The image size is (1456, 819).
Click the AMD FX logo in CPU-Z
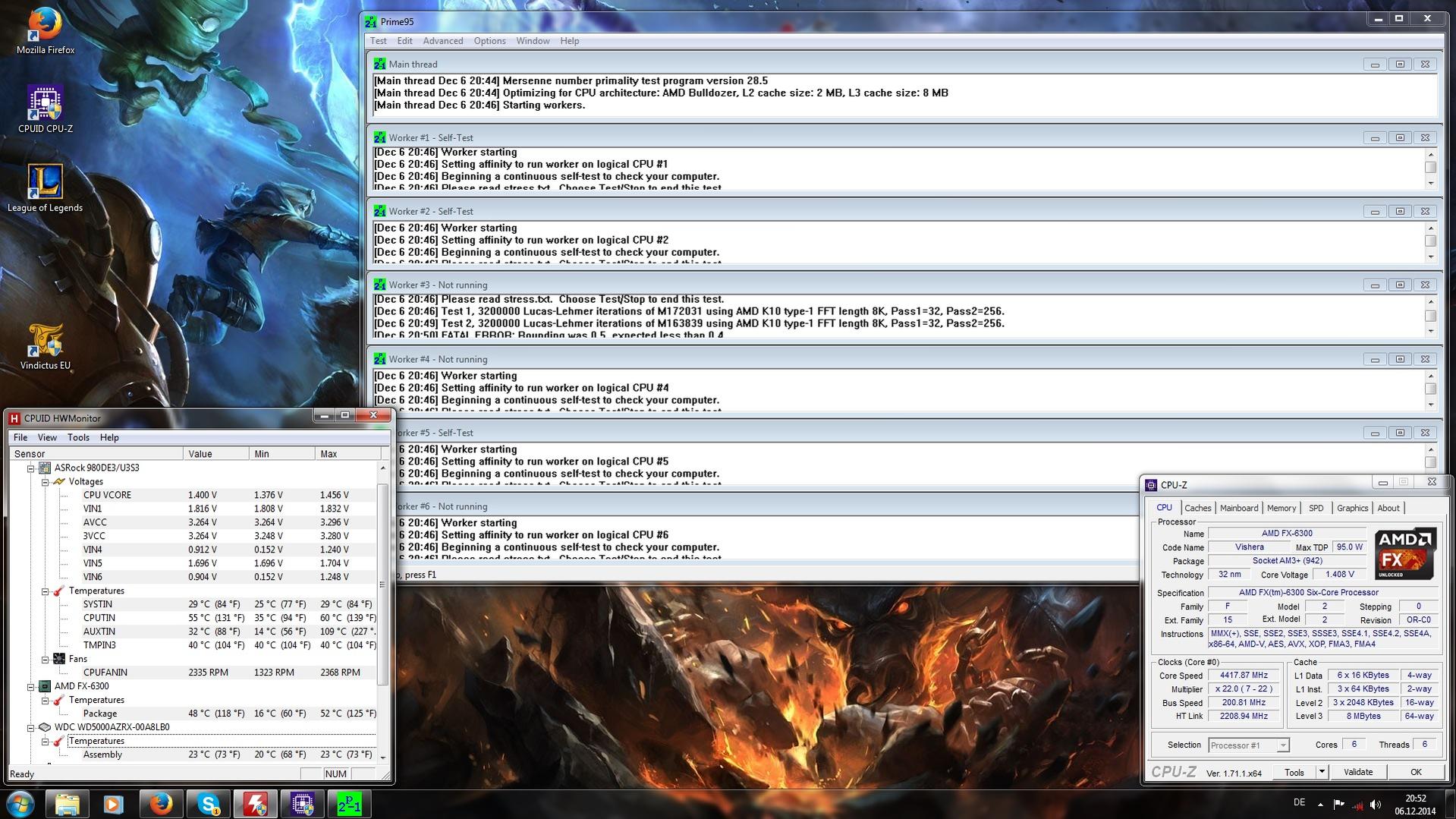tap(1405, 554)
